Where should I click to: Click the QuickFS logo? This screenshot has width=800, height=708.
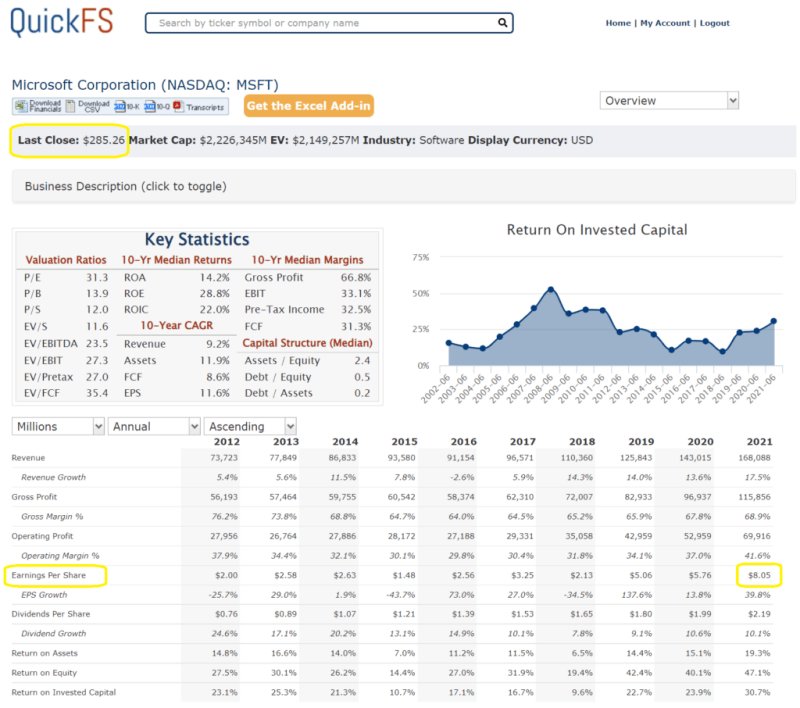pyautogui.click(x=62, y=22)
